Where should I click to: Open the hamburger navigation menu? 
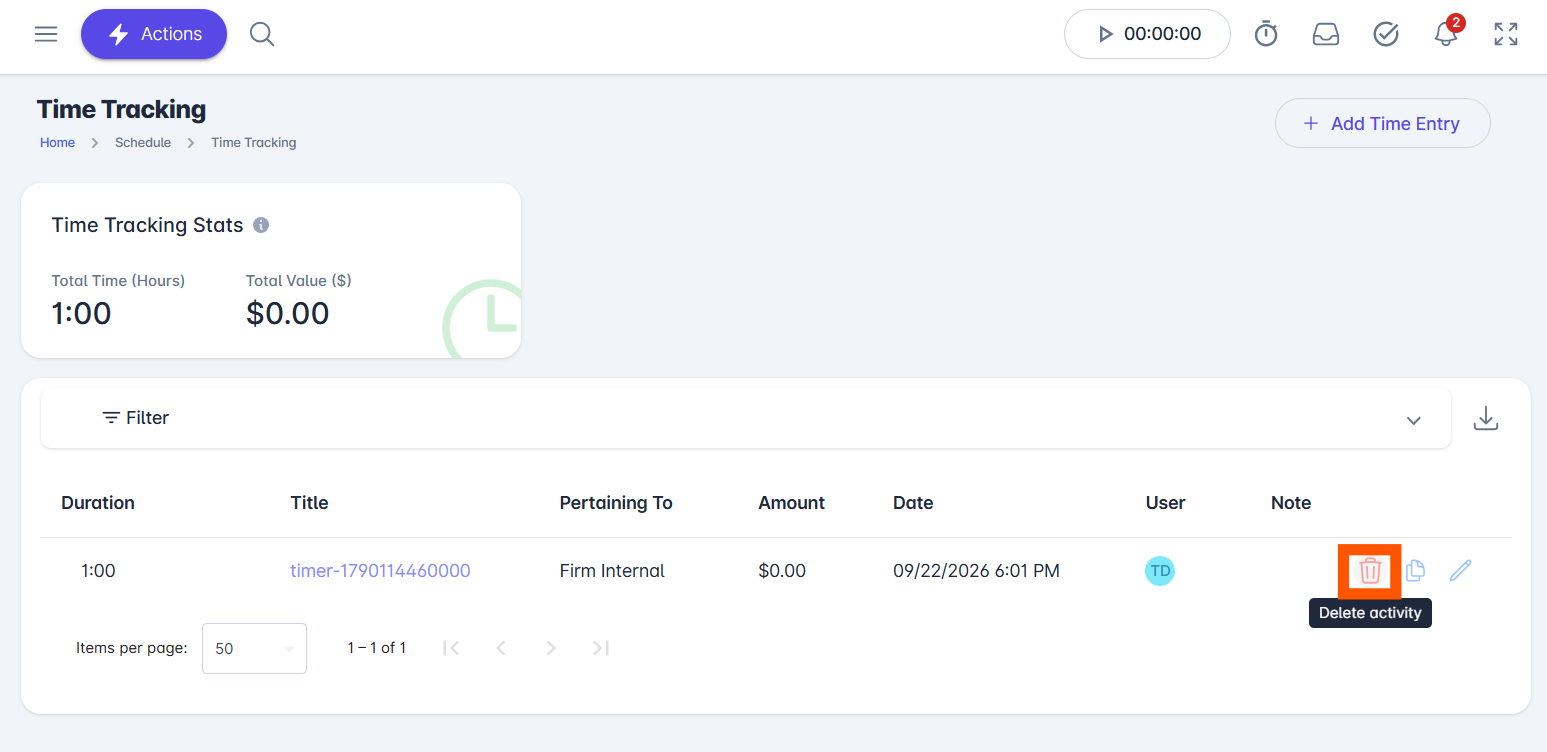[x=46, y=34]
